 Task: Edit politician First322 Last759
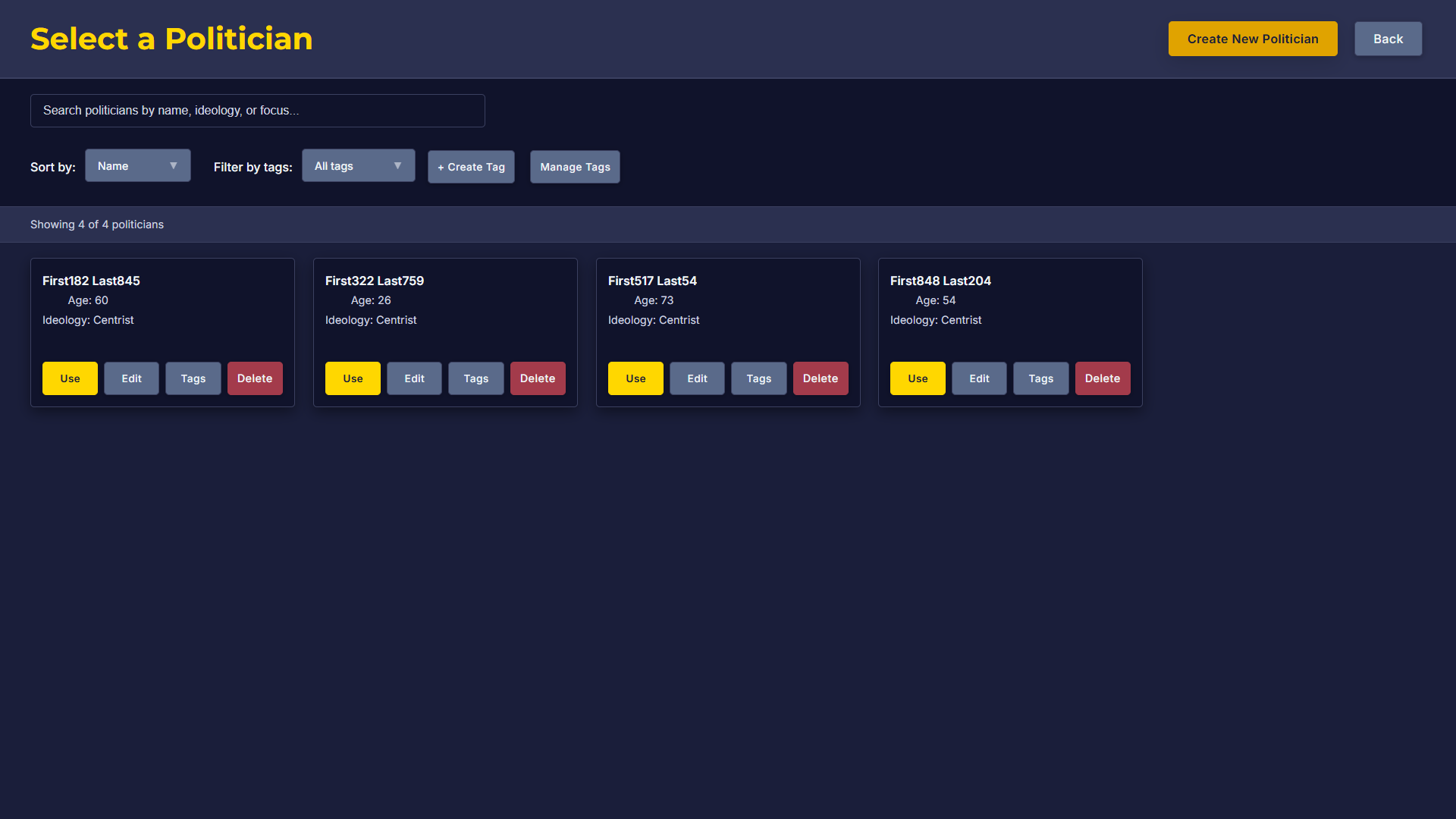tap(414, 378)
